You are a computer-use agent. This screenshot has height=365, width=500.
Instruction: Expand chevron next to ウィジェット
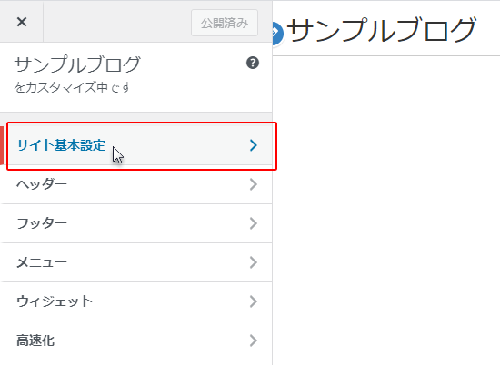253,301
